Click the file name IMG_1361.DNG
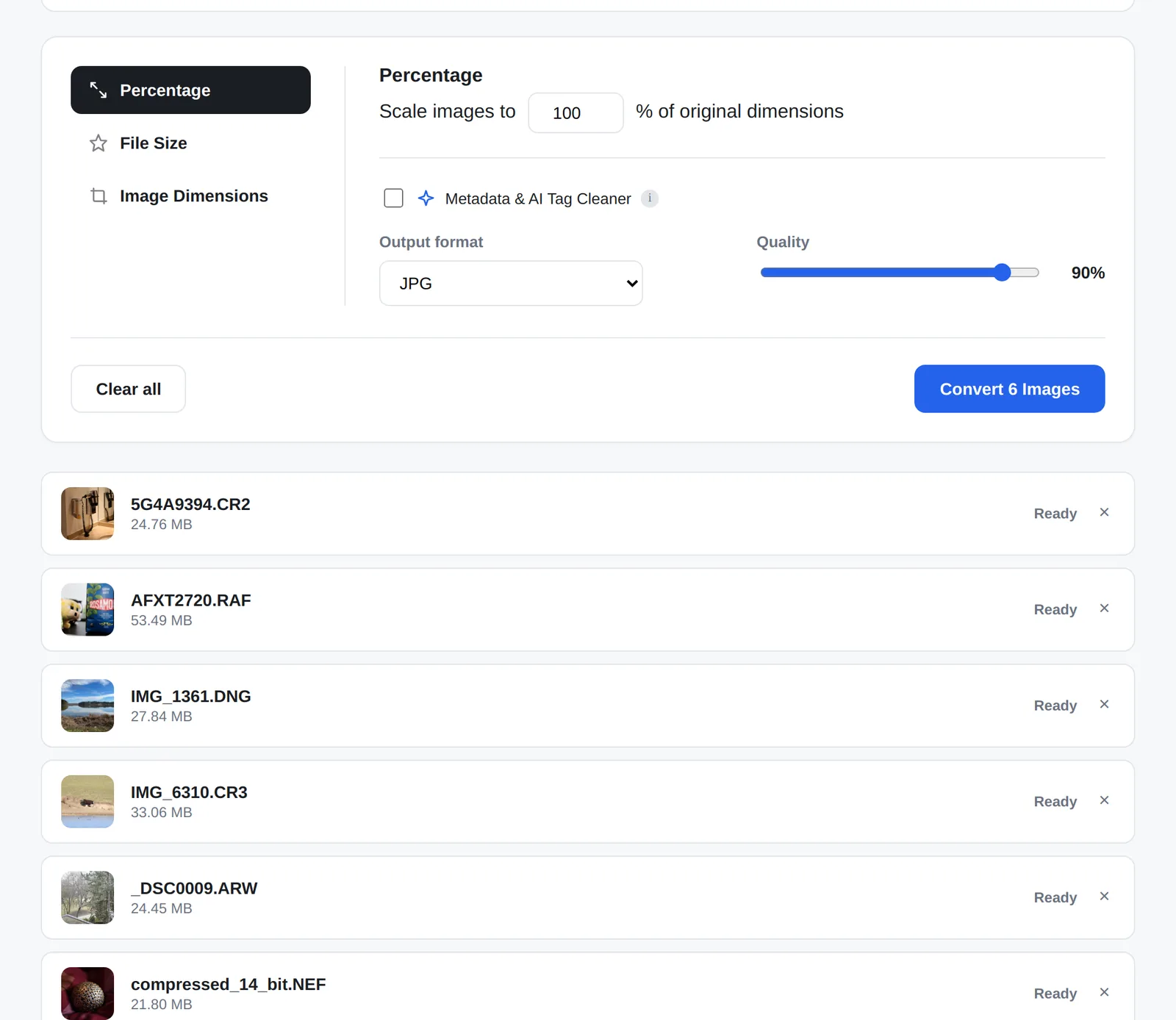Screen dimensions: 1176x1020 pyautogui.click(x=191, y=697)
